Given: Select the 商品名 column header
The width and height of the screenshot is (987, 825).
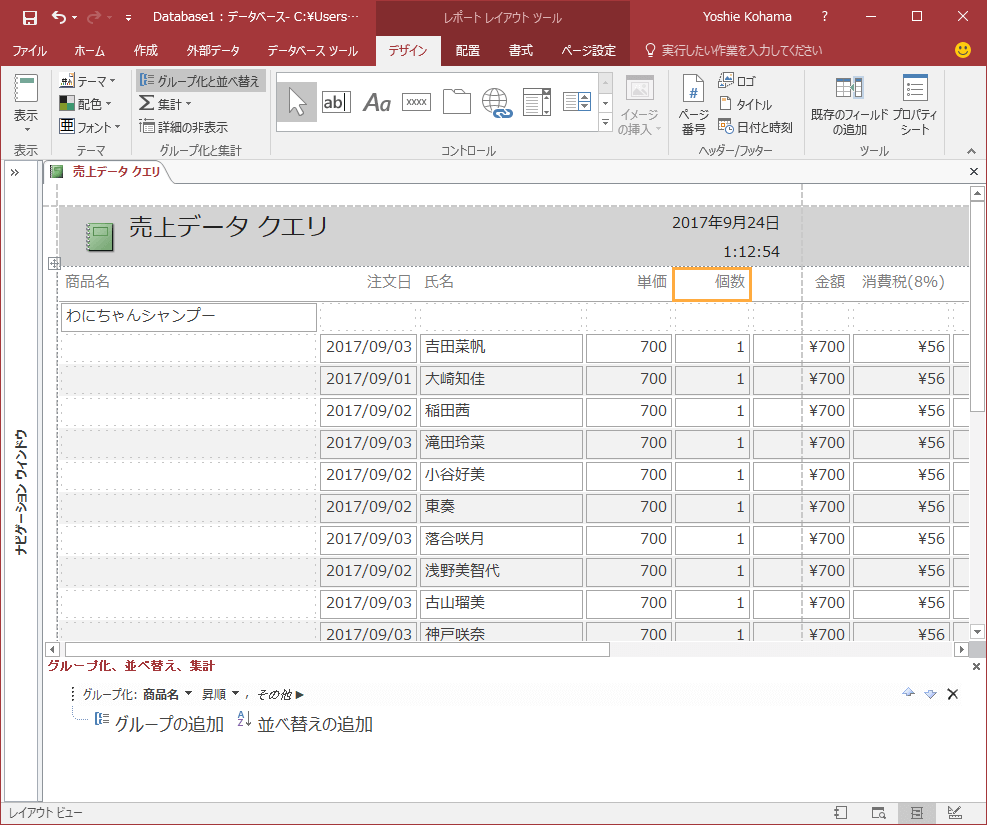Looking at the screenshot, I should click(x=87, y=282).
